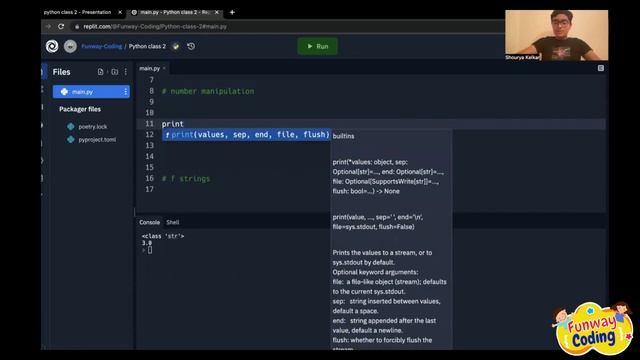Accept the print autocomplete suggestion

click(246, 135)
